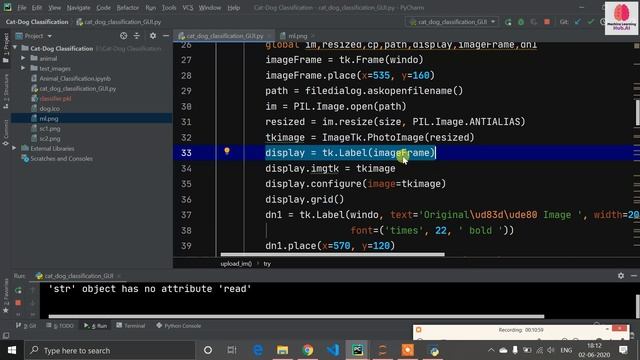This screenshot has width=640, height=360.
Task: Click the rerun icon in top toolbar
Action: point(508,22)
